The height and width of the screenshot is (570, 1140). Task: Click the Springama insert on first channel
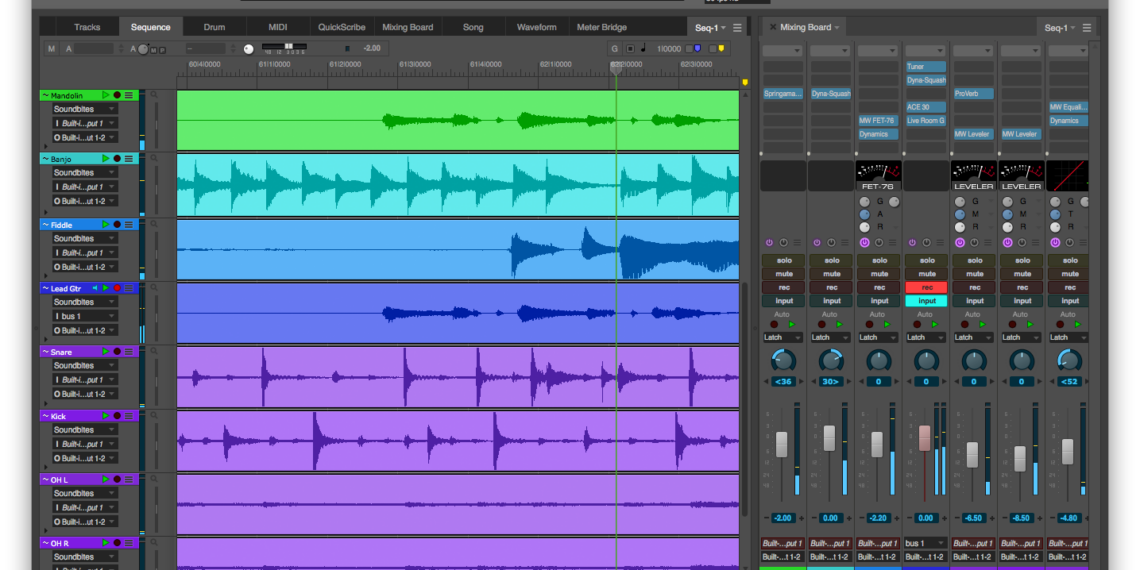[782, 94]
